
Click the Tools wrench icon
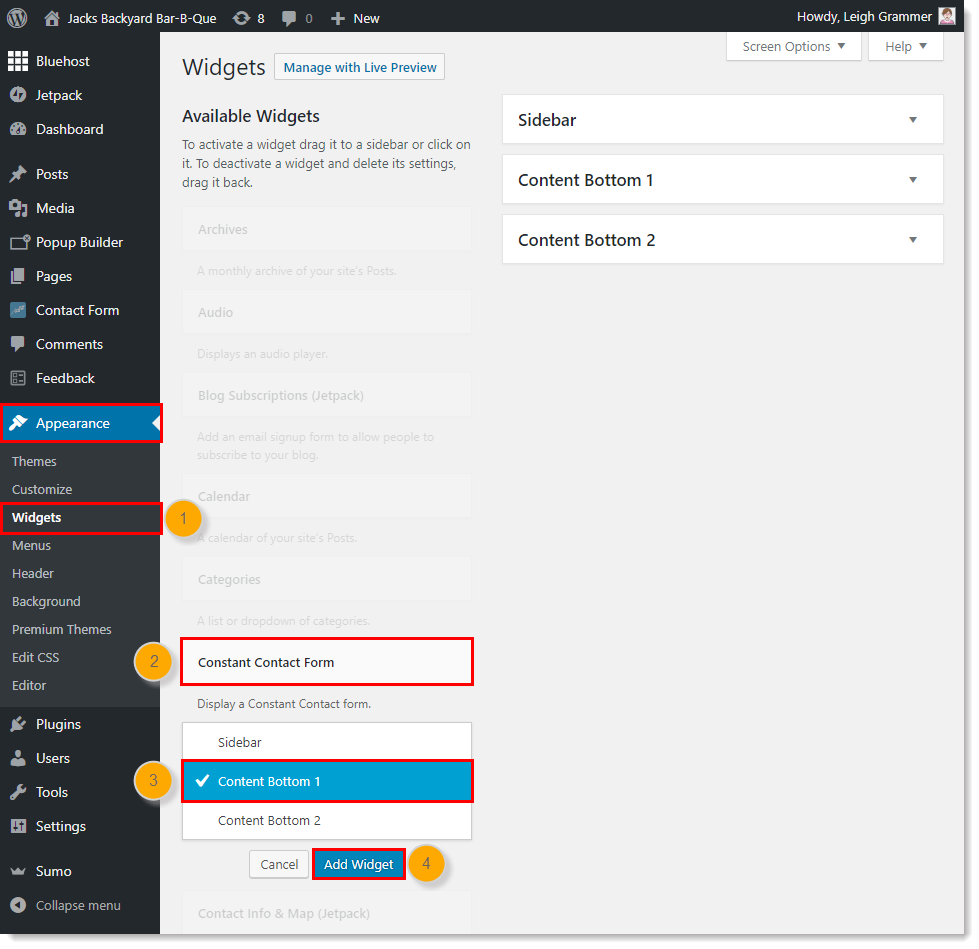(x=18, y=792)
